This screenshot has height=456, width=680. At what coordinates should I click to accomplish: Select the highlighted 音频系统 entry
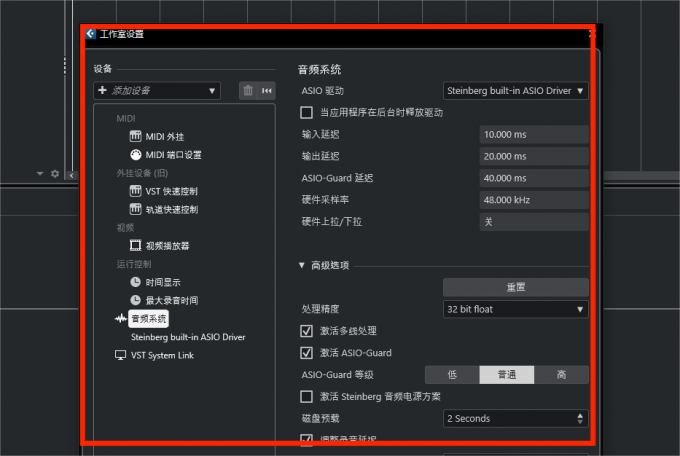coord(149,319)
